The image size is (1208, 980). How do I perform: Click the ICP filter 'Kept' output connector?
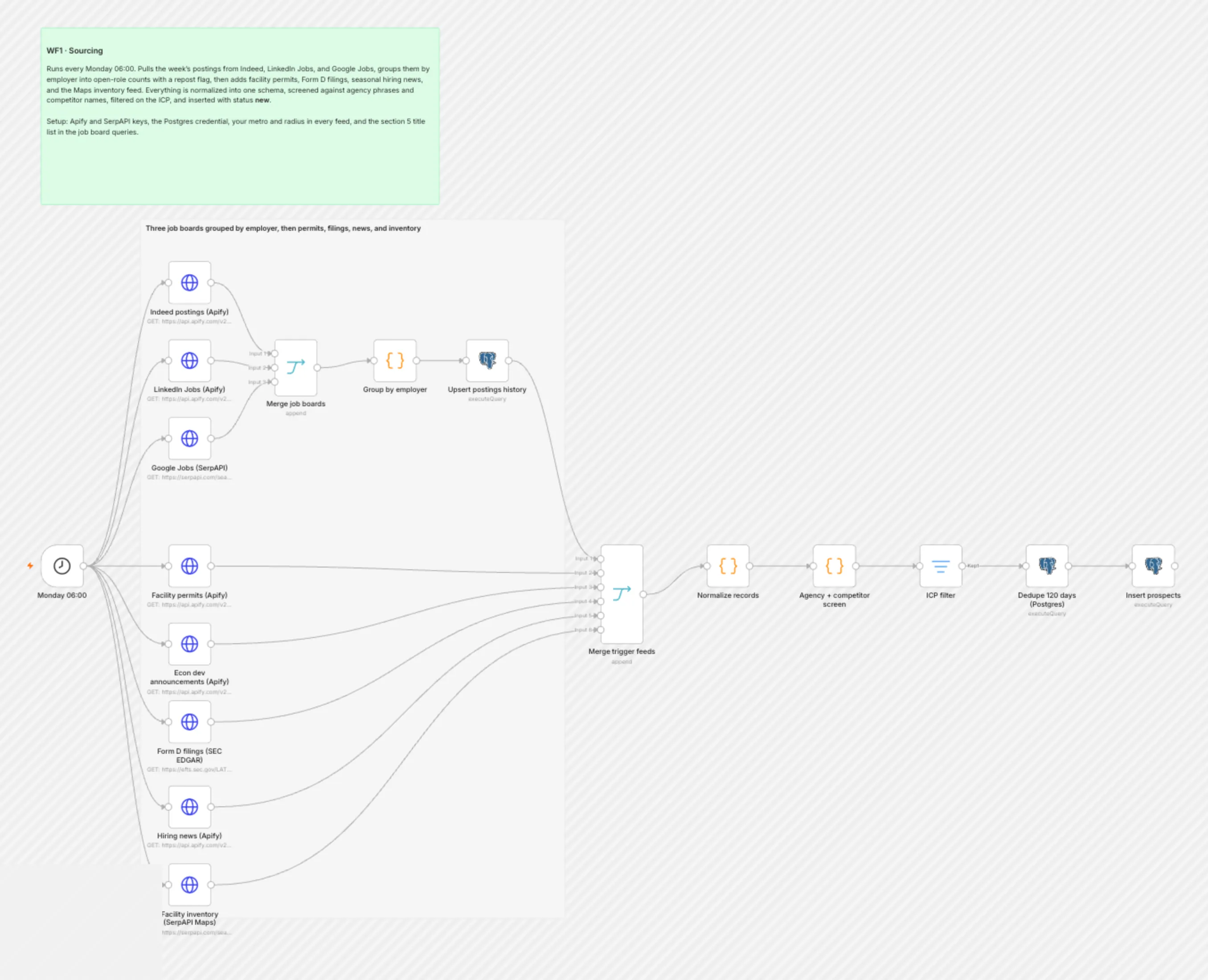(962, 566)
